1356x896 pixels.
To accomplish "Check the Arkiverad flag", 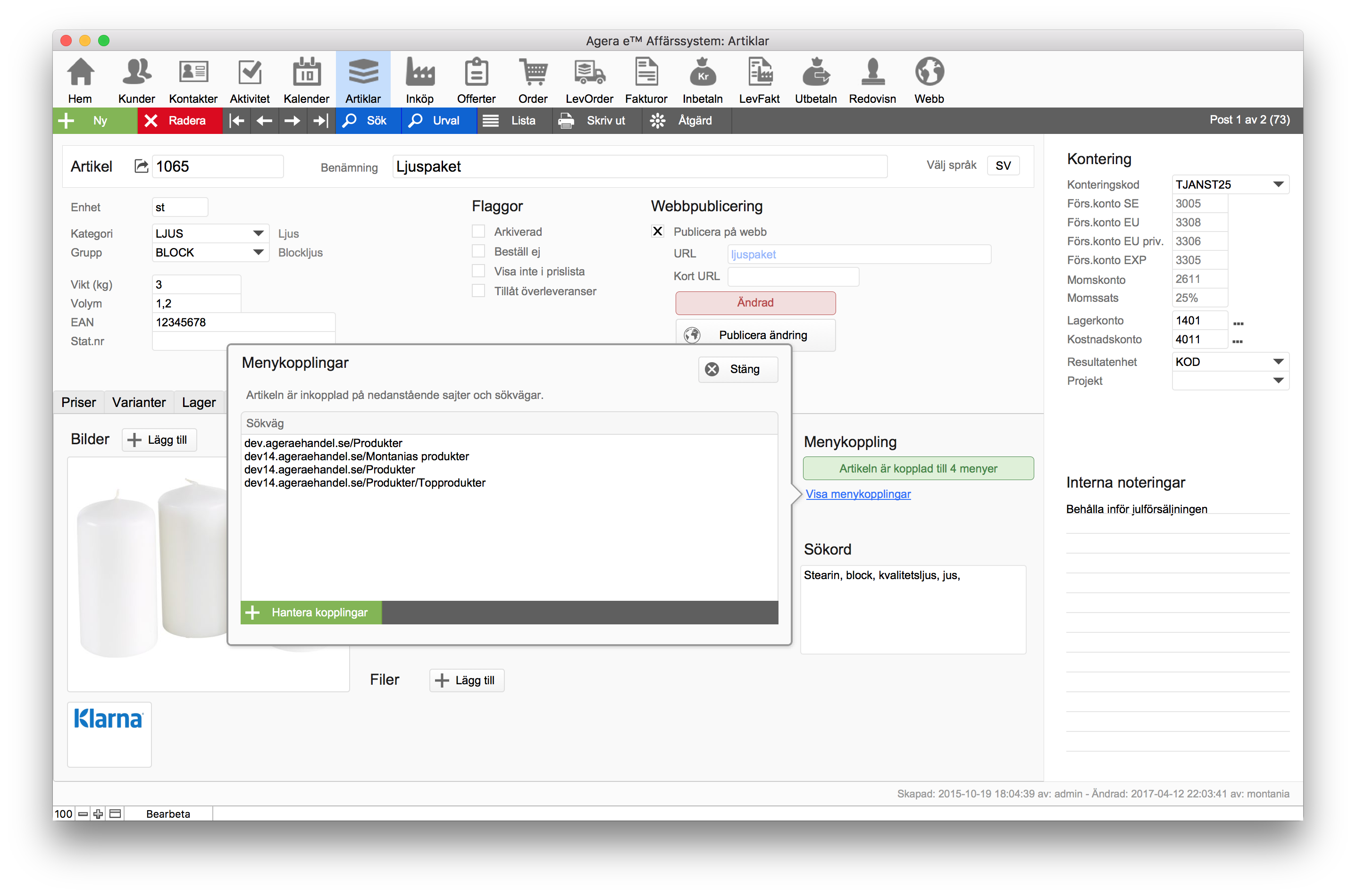I will tap(478, 232).
